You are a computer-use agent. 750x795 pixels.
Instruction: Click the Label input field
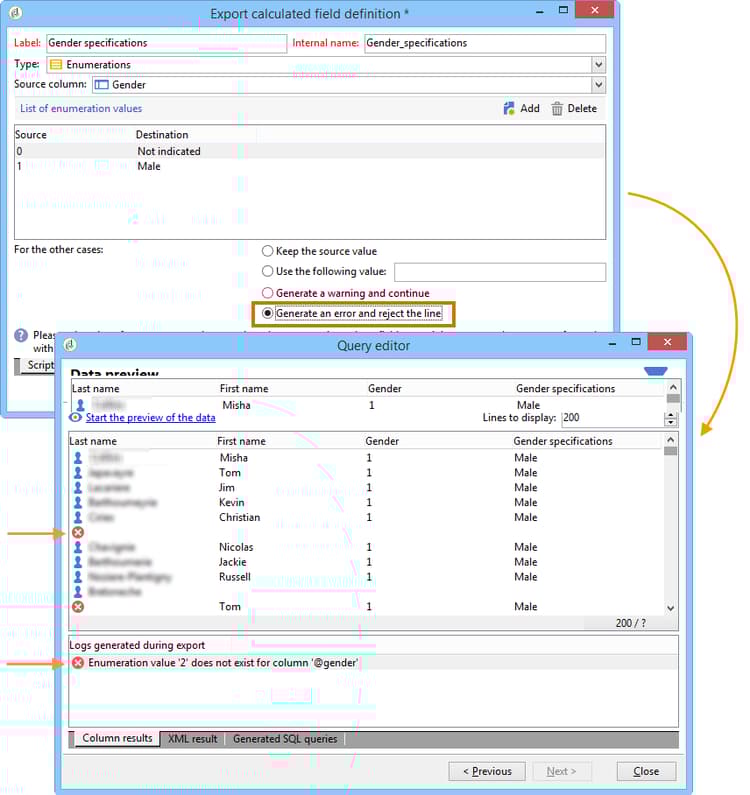click(166, 43)
